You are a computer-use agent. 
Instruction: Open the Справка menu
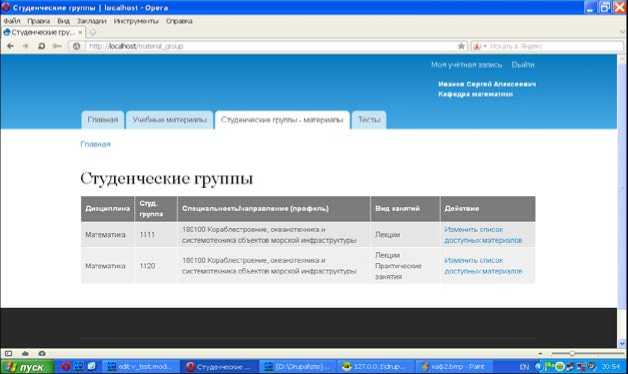(x=179, y=21)
